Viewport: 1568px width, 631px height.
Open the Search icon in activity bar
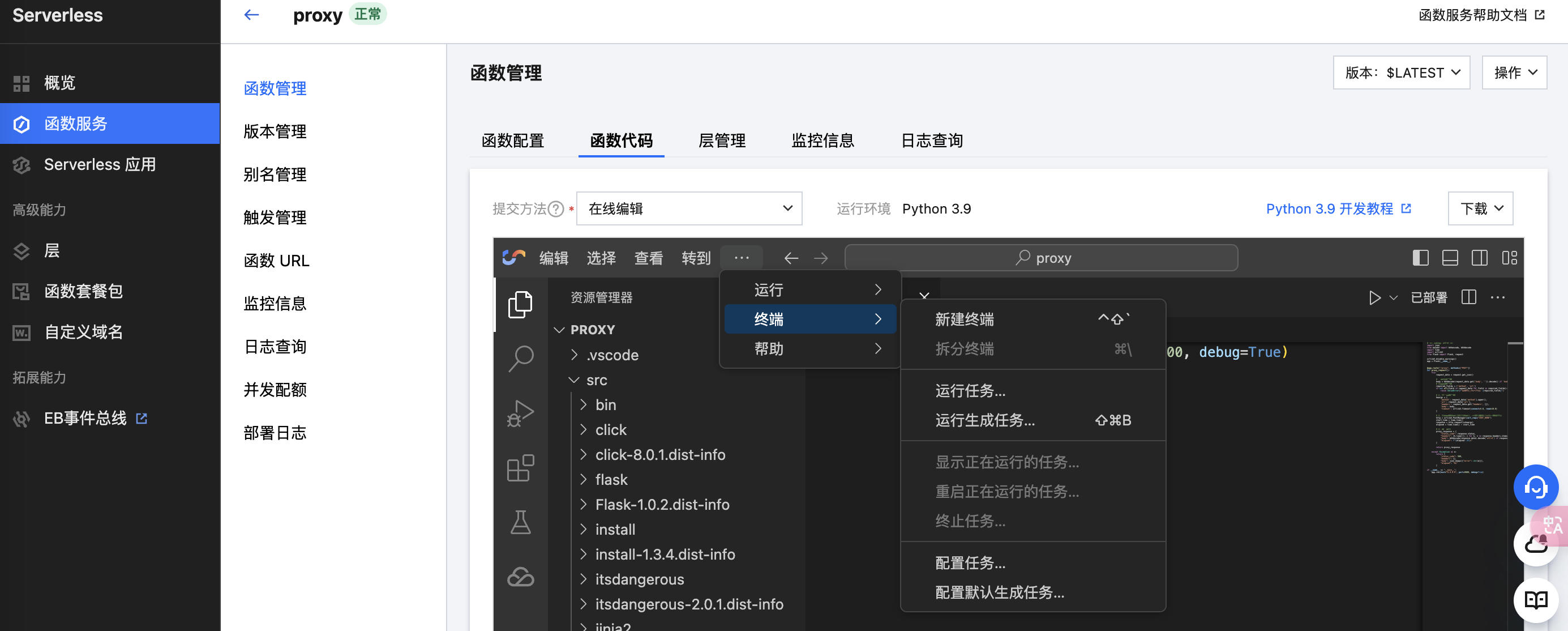(x=520, y=358)
